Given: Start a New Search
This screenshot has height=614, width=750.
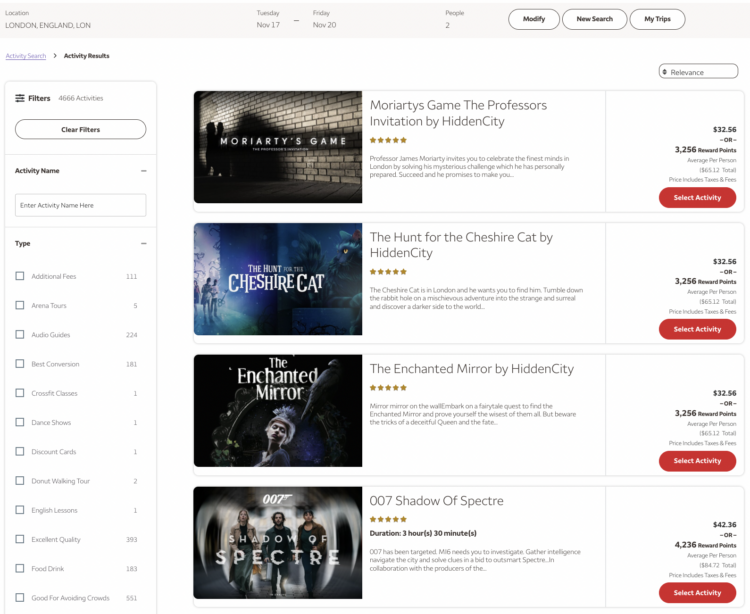Looking at the screenshot, I should pos(595,19).
